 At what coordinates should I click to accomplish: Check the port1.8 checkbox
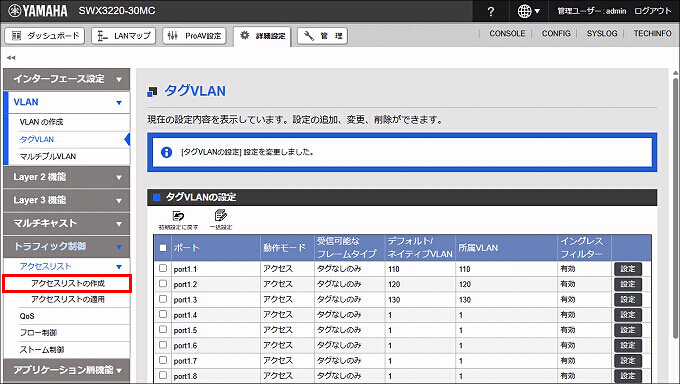point(163,375)
